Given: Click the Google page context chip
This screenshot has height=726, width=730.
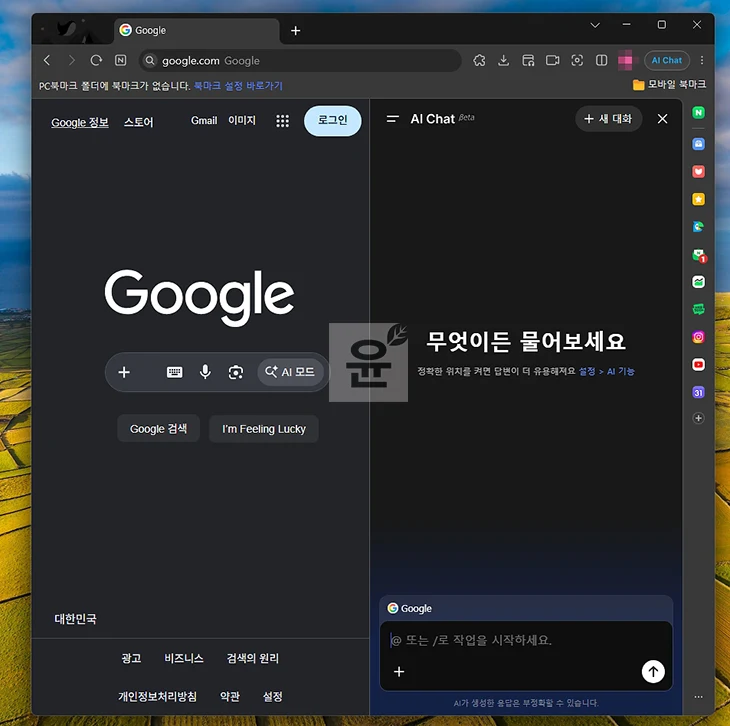Looking at the screenshot, I should tap(410, 608).
